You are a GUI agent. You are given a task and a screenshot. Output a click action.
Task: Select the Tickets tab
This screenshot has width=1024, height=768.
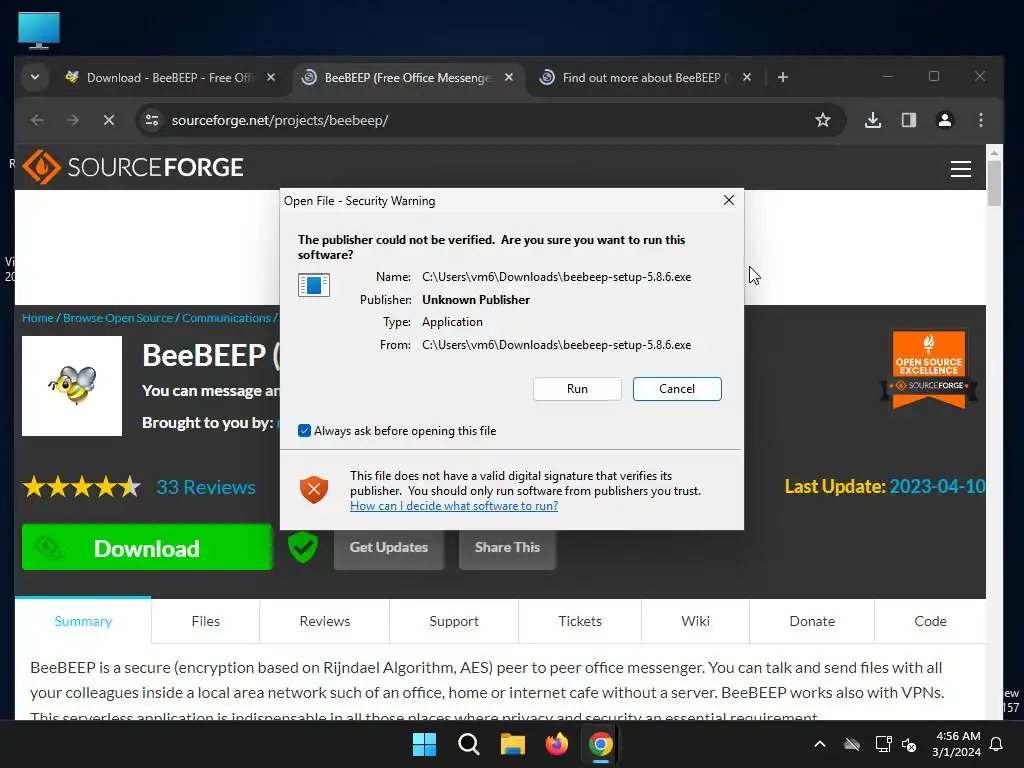[580, 621]
